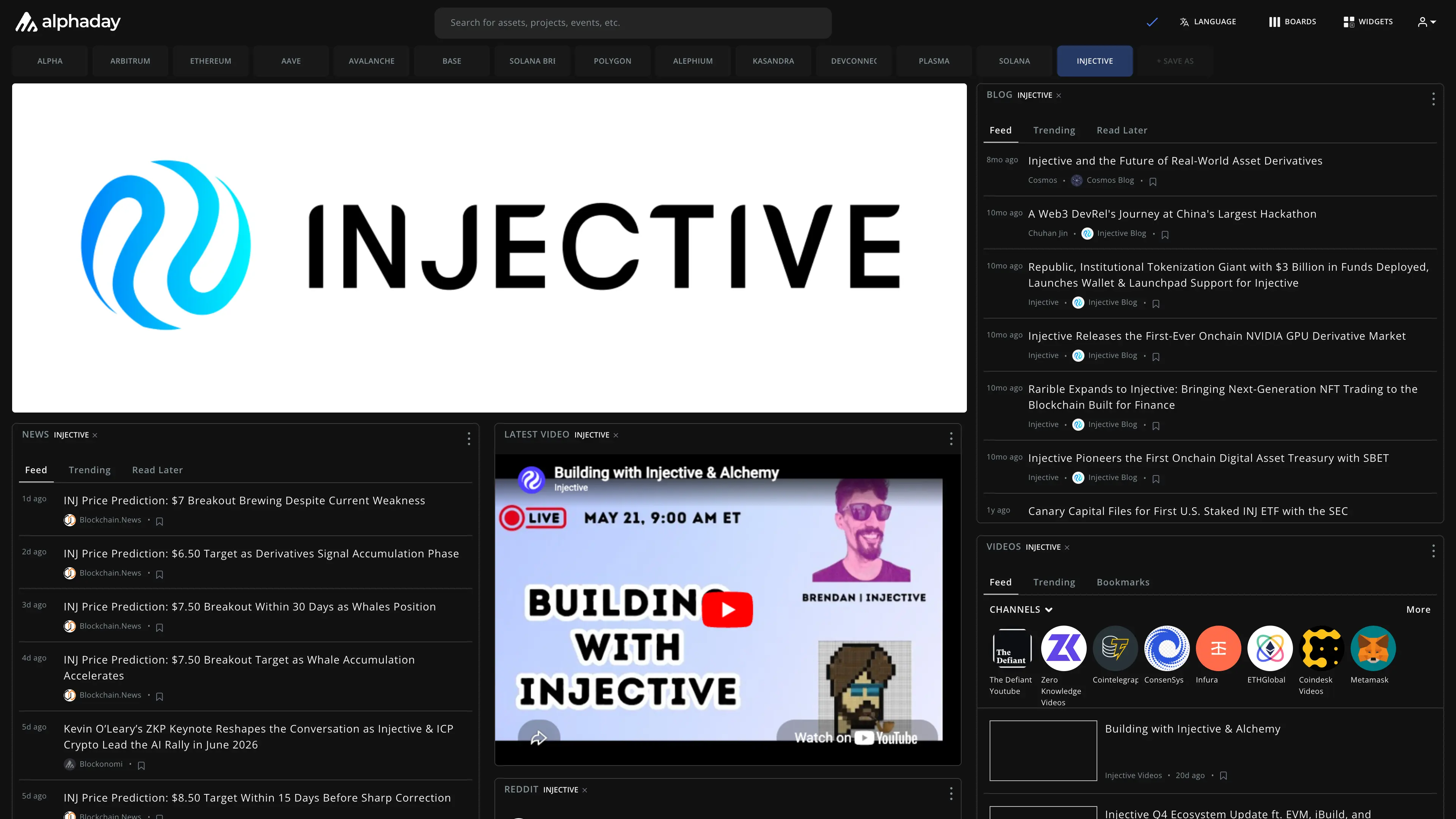The height and width of the screenshot is (819, 1456).
Task: Open Canary Capital Staked INJ ETF post
Action: pyautogui.click(x=1188, y=511)
